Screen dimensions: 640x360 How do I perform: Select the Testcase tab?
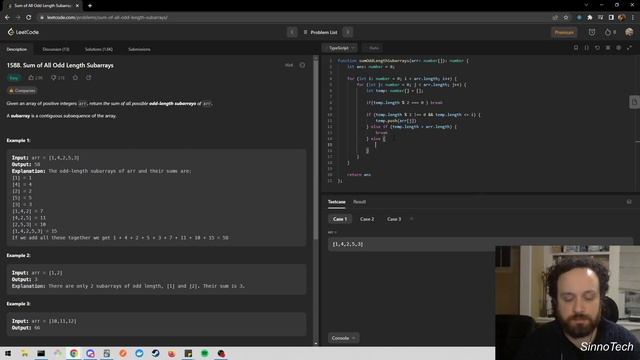tap(337, 202)
